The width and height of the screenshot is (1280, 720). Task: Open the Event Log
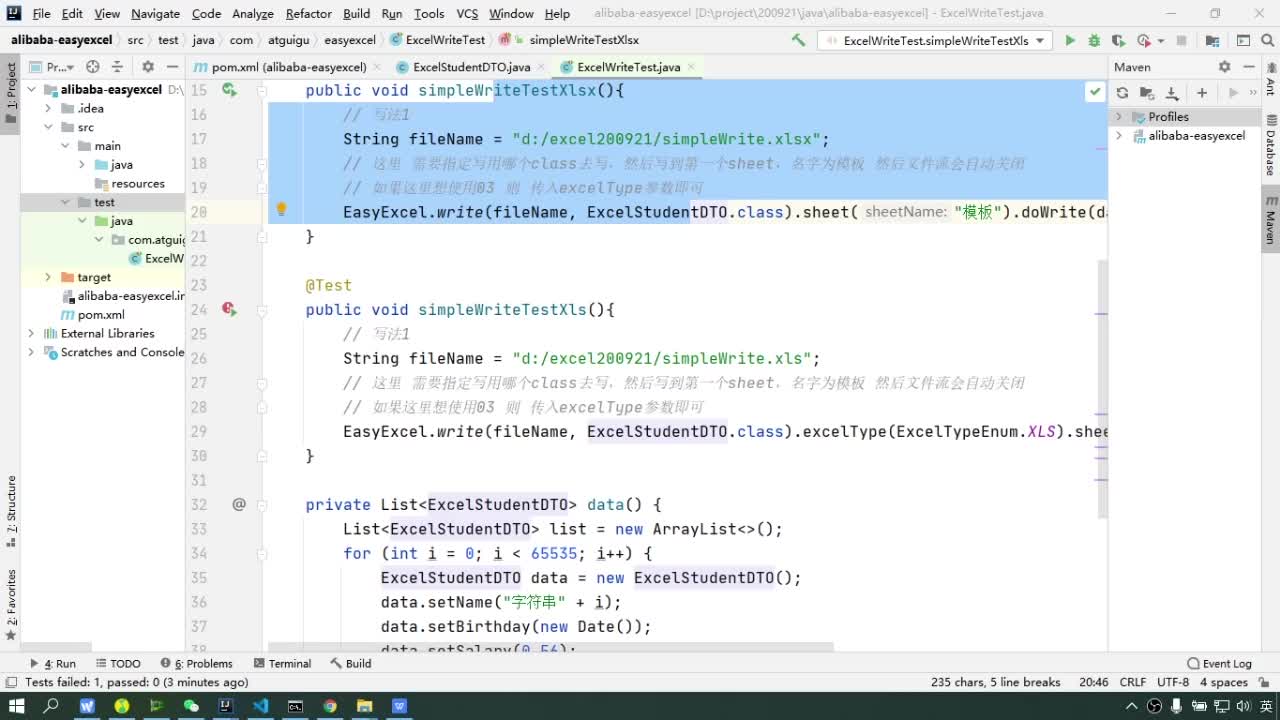[x=1219, y=663]
